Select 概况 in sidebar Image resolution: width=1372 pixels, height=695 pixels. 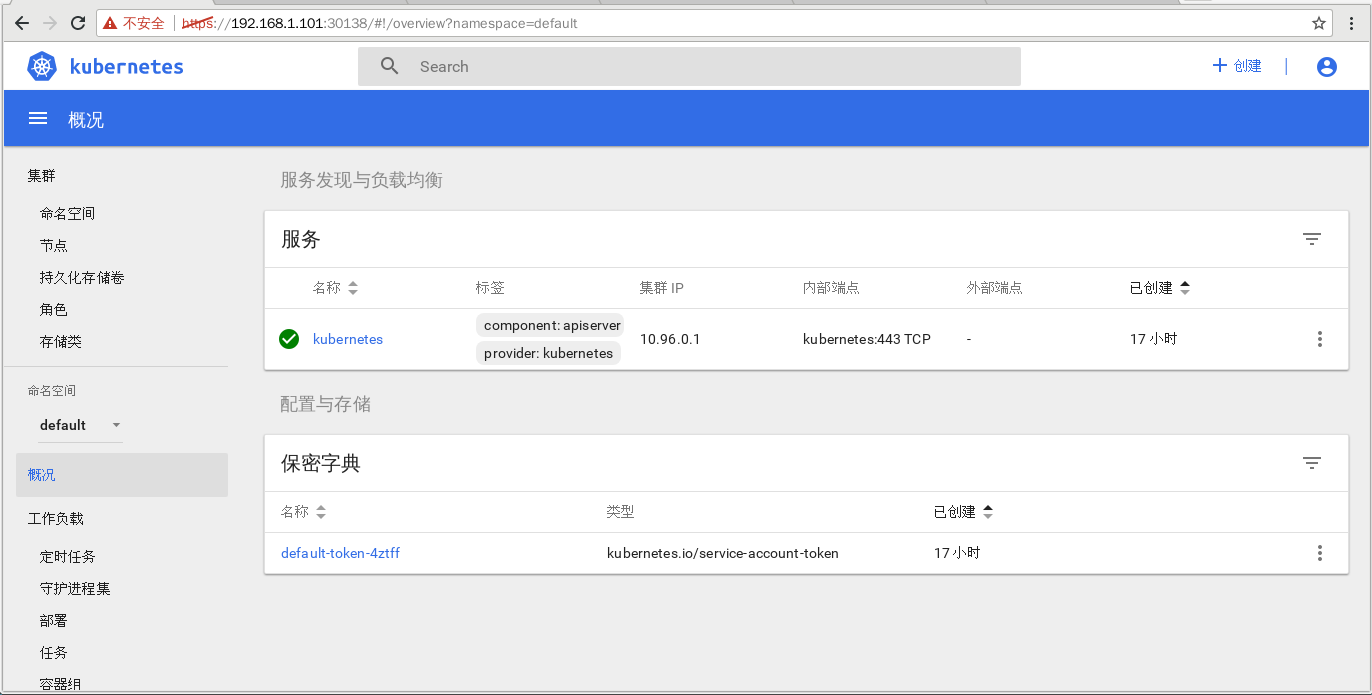[x=122, y=475]
